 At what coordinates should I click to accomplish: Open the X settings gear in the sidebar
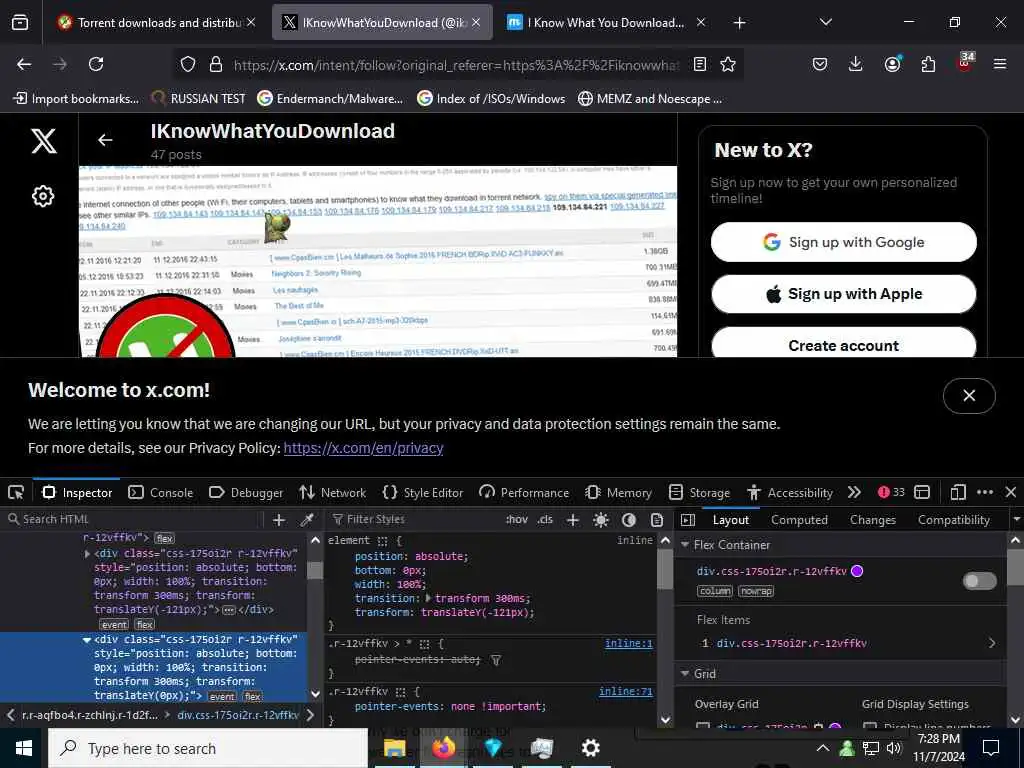(x=43, y=196)
